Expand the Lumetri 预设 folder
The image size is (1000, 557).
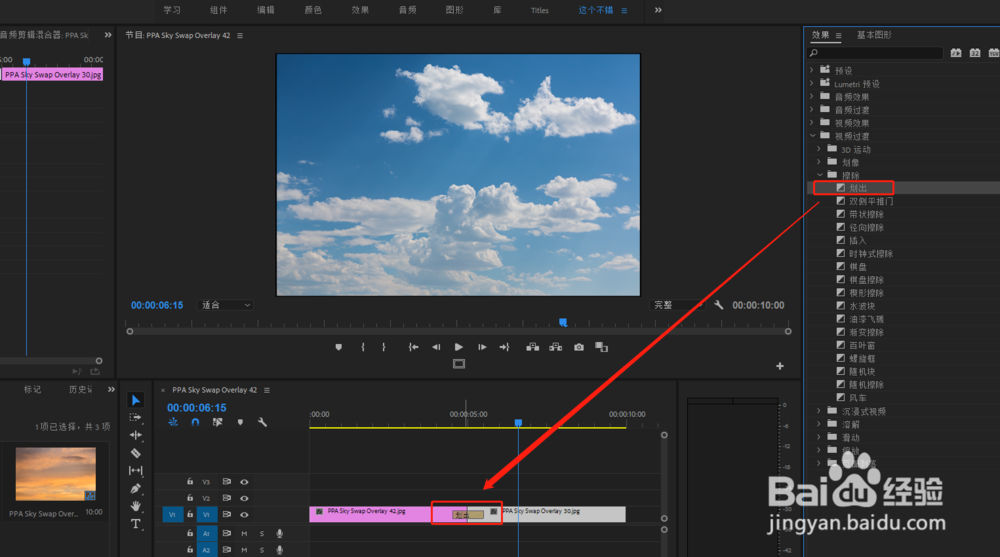pyautogui.click(x=812, y=84)
